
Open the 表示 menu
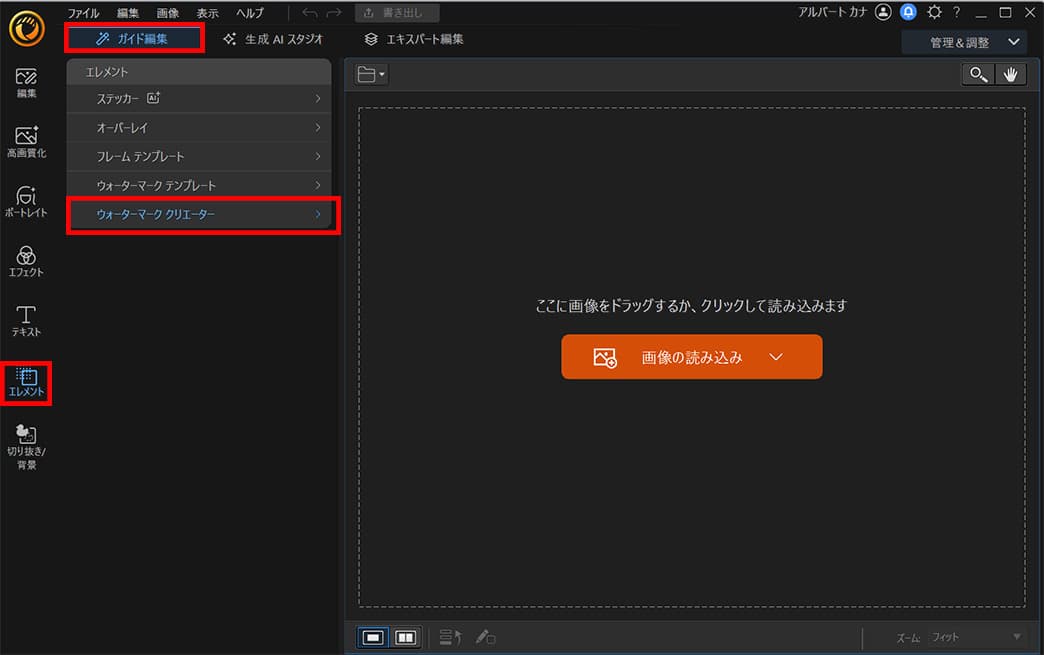tap(207, 13)
